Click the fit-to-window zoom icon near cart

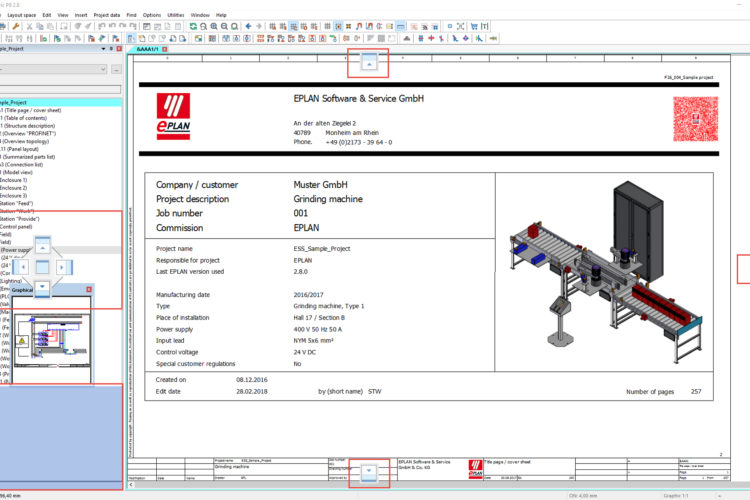tap(460, 26)
